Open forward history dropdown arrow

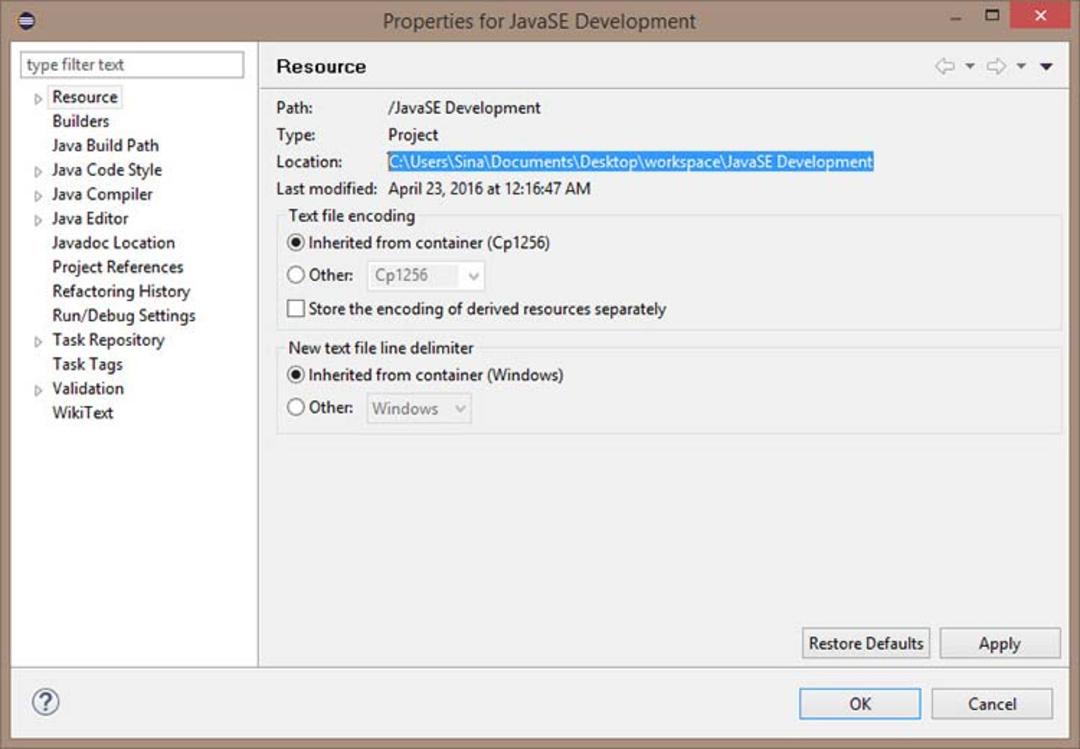pyautogui.click(x=1021, y=66)
